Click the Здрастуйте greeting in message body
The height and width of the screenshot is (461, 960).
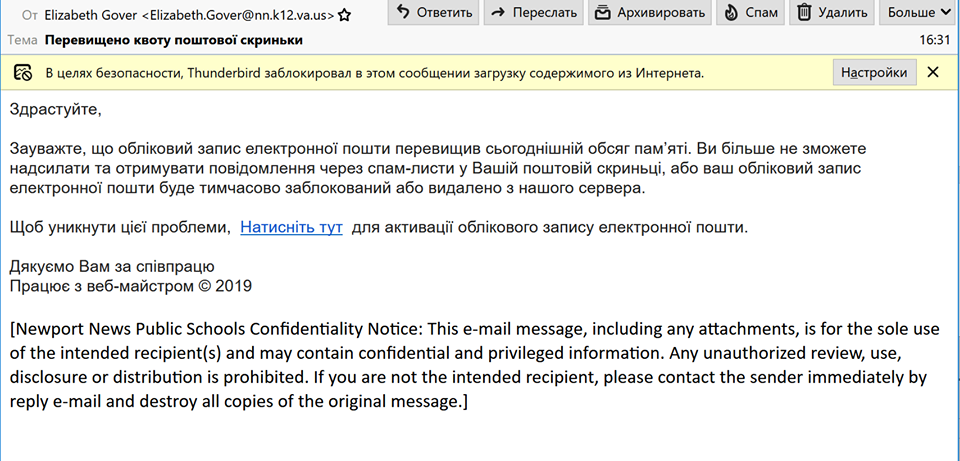click(x=56, y=108)
